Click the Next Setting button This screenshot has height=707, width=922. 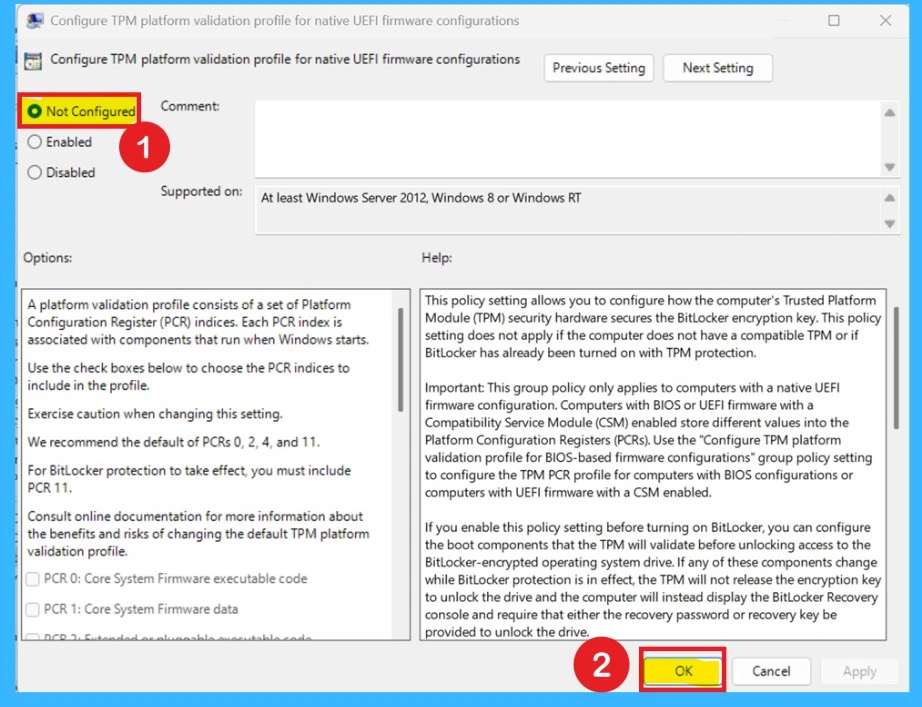click(x=717, y=68)
